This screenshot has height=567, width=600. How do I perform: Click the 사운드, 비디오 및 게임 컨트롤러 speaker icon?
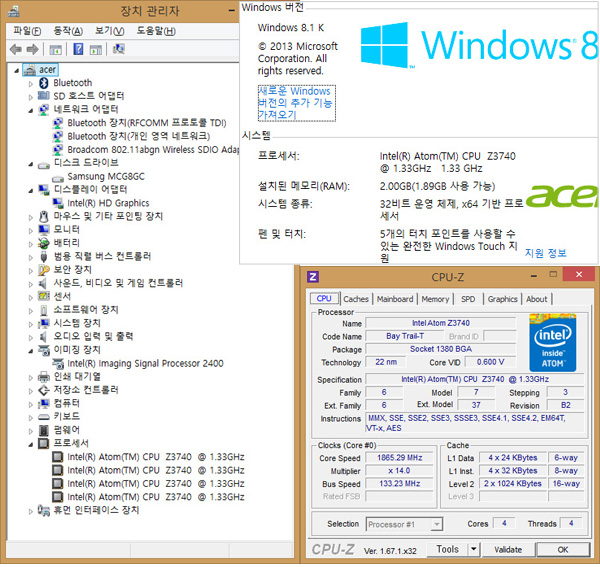43,284
